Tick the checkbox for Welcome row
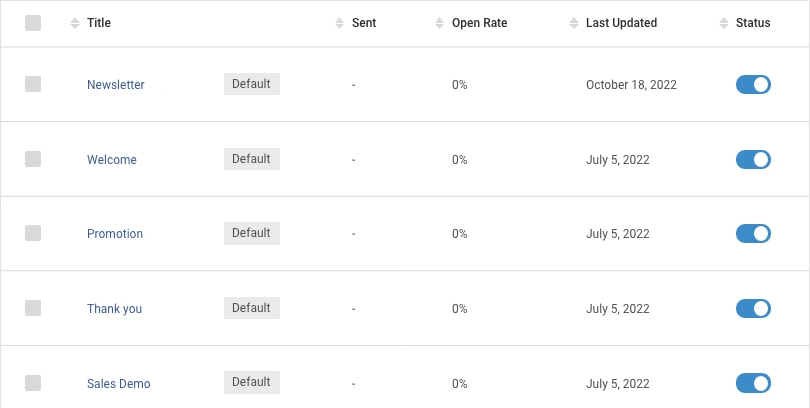 (x=33, y=159)
